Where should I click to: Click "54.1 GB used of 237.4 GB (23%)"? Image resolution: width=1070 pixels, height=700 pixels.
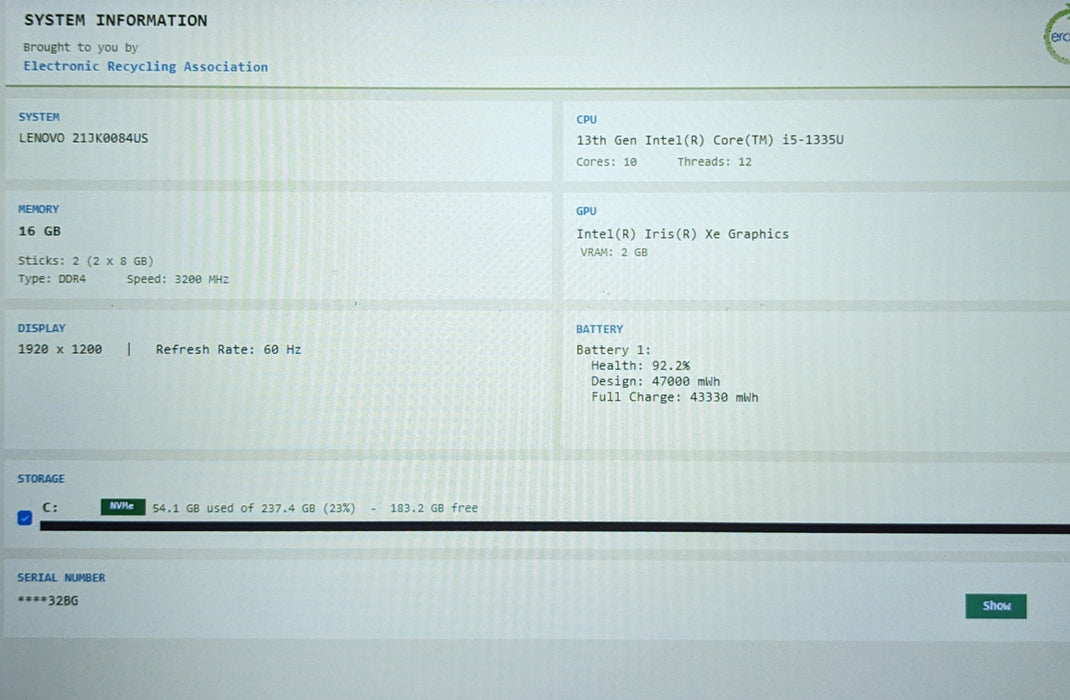click(x=254, y=508)
